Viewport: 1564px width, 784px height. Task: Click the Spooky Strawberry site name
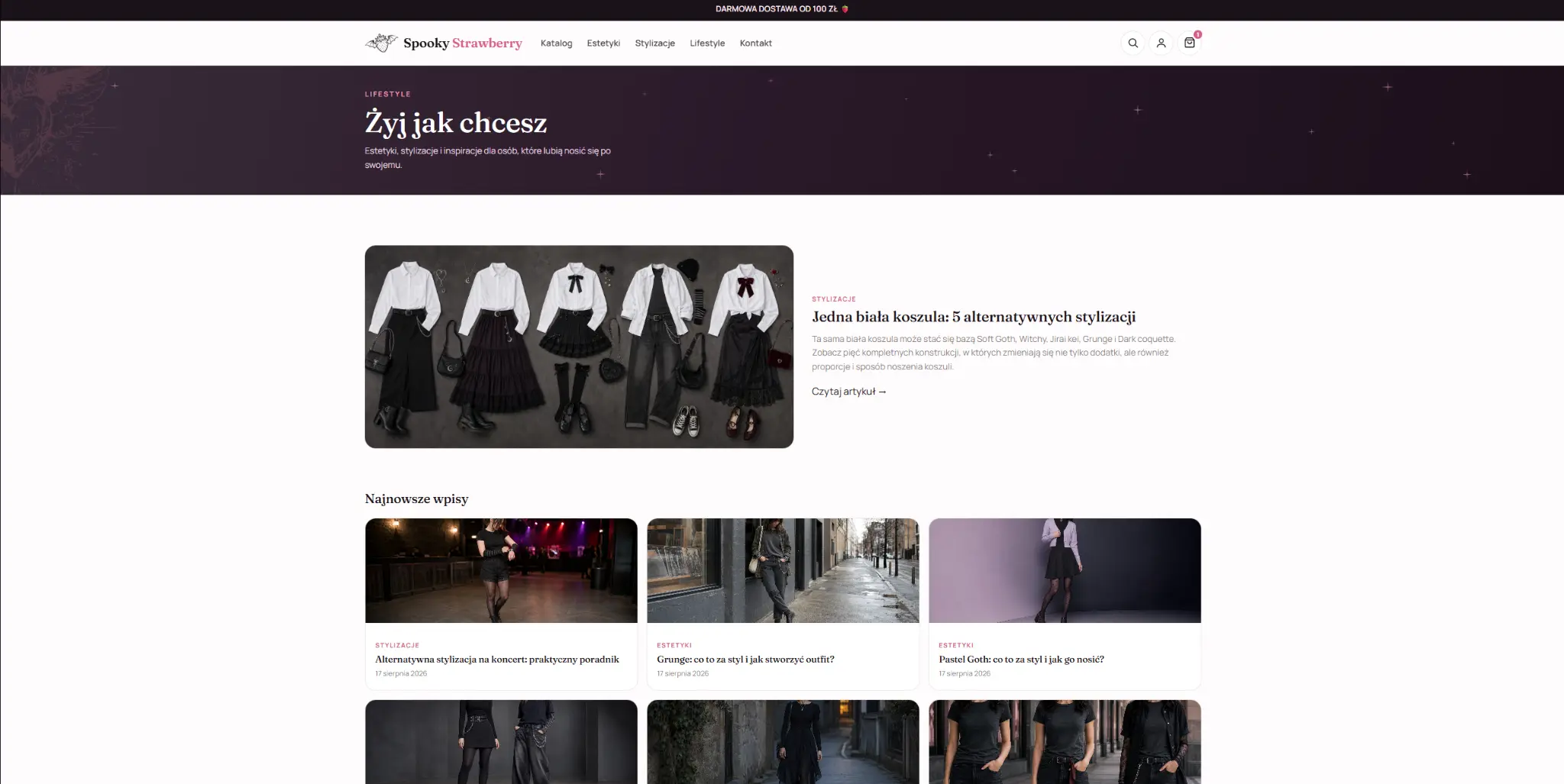tap(463, 44)
